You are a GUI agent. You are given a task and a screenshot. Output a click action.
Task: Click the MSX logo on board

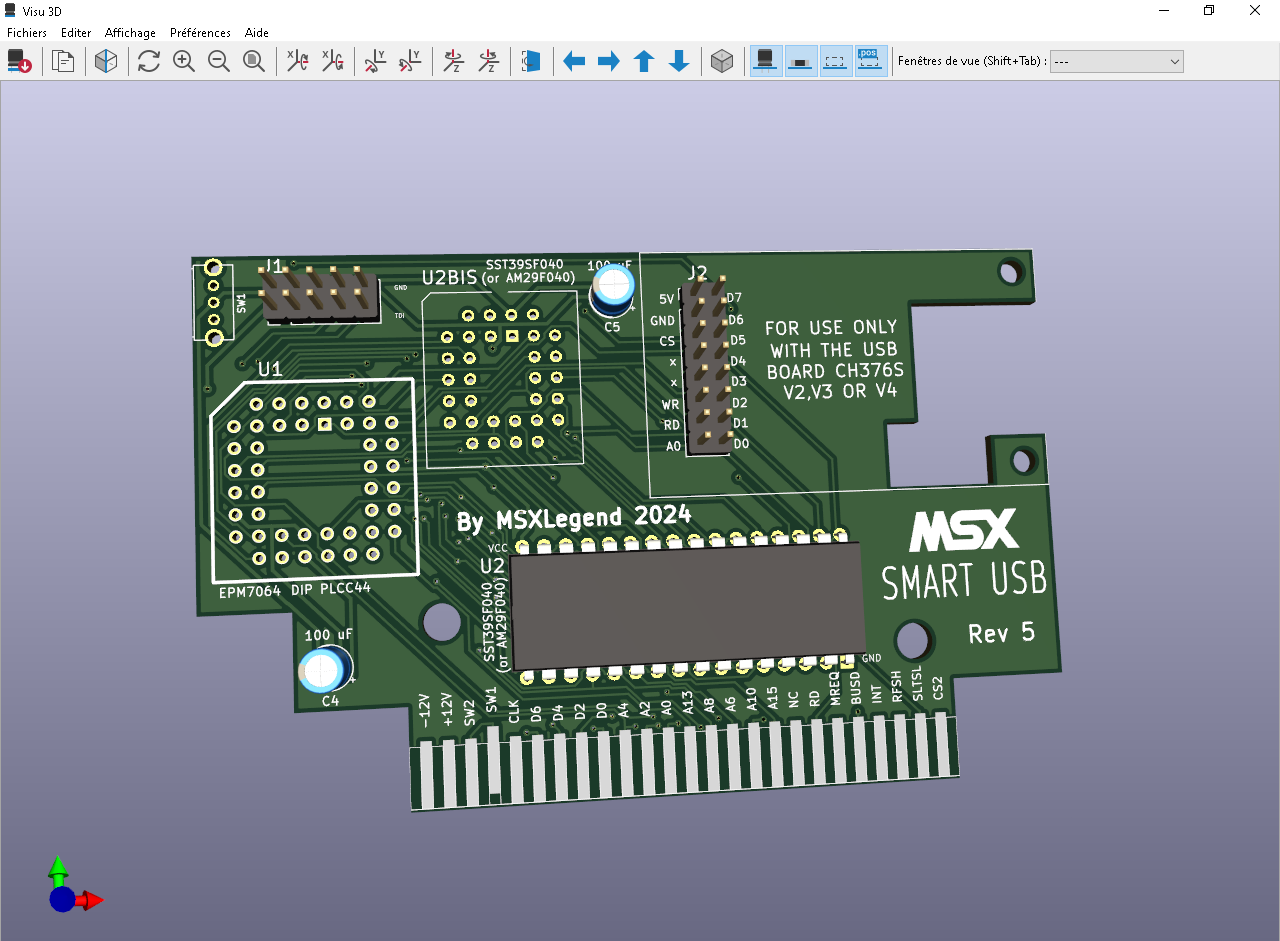(x=963, y=530)
